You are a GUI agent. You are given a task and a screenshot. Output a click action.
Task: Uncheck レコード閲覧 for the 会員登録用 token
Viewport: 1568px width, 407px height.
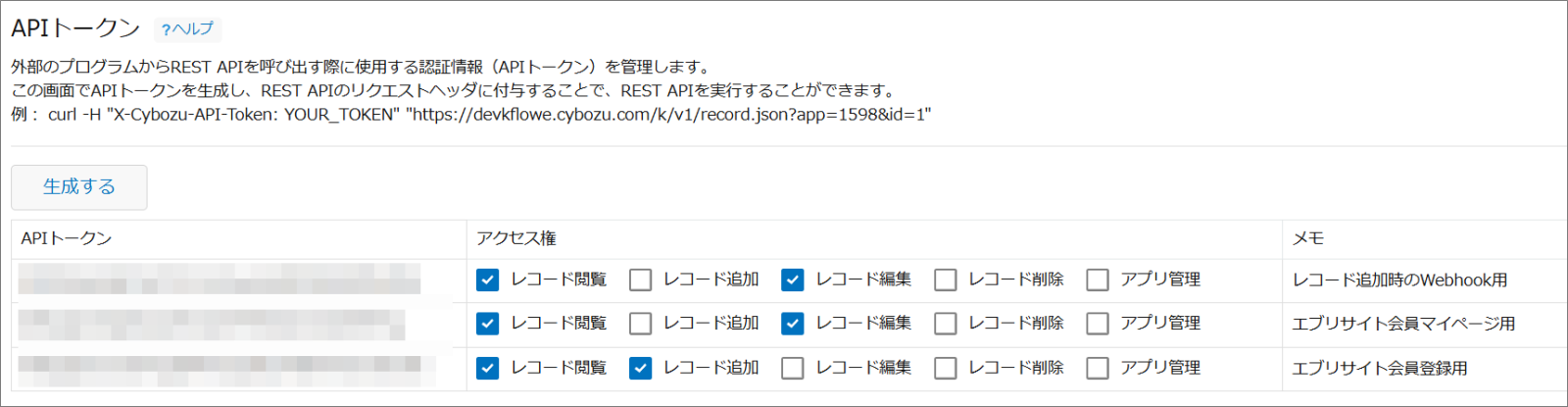click(488, 368)
